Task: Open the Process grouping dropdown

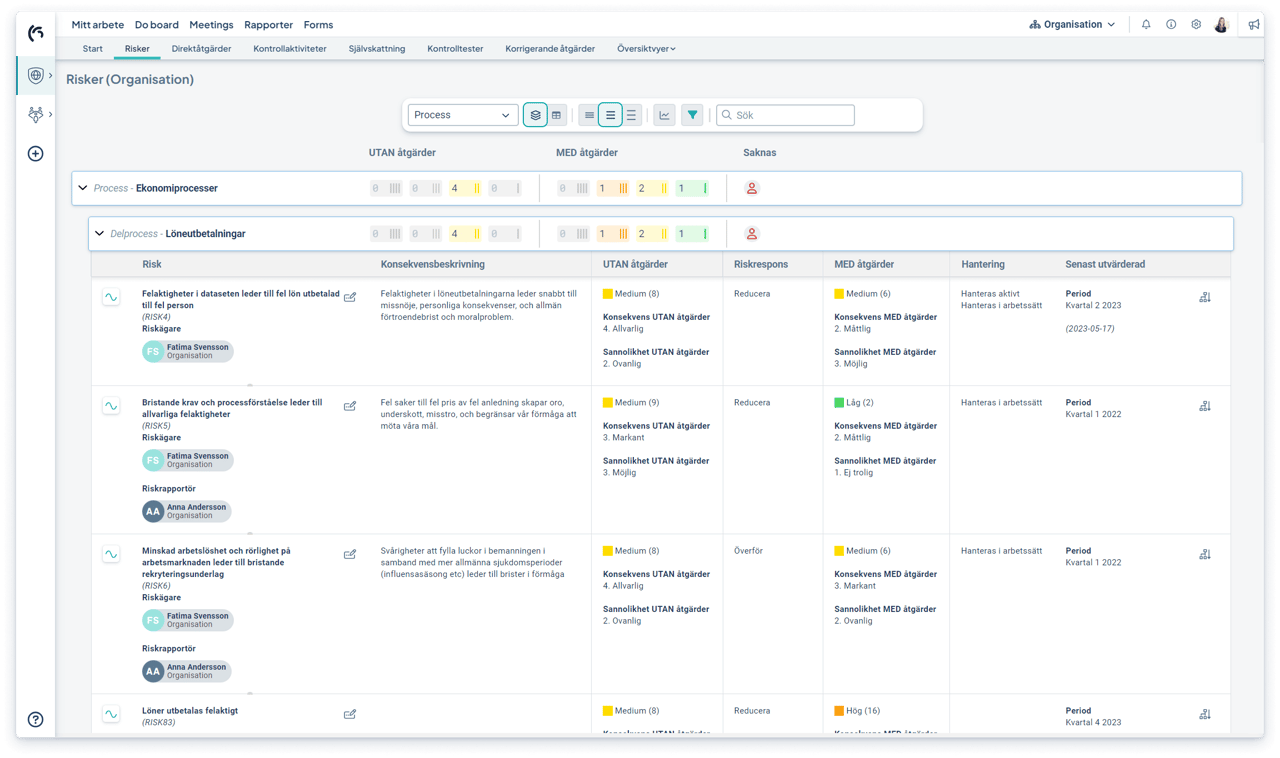Action: [462, 115]
